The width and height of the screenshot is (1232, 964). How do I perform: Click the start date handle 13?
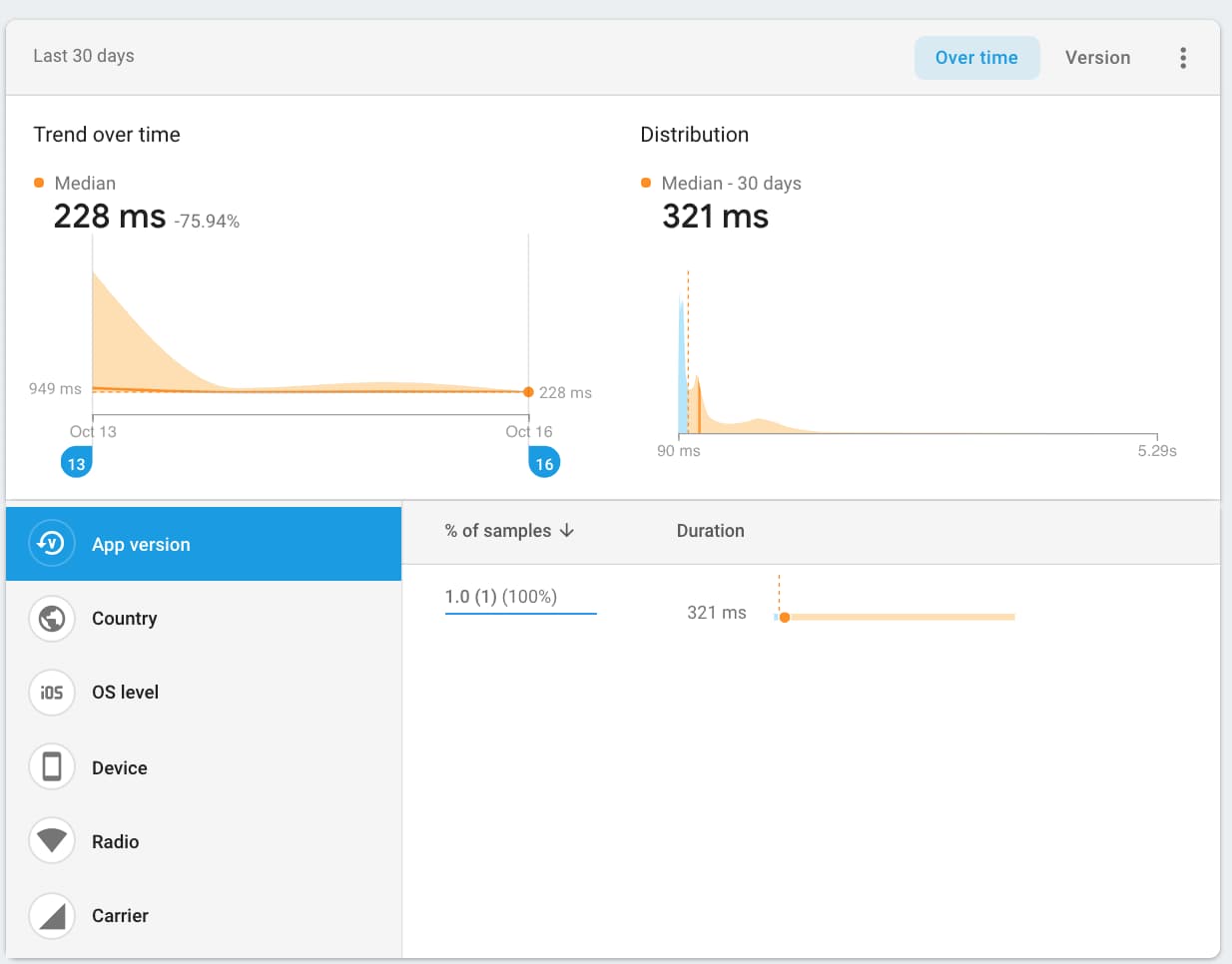pyautogui.click(x=77, y=463)
